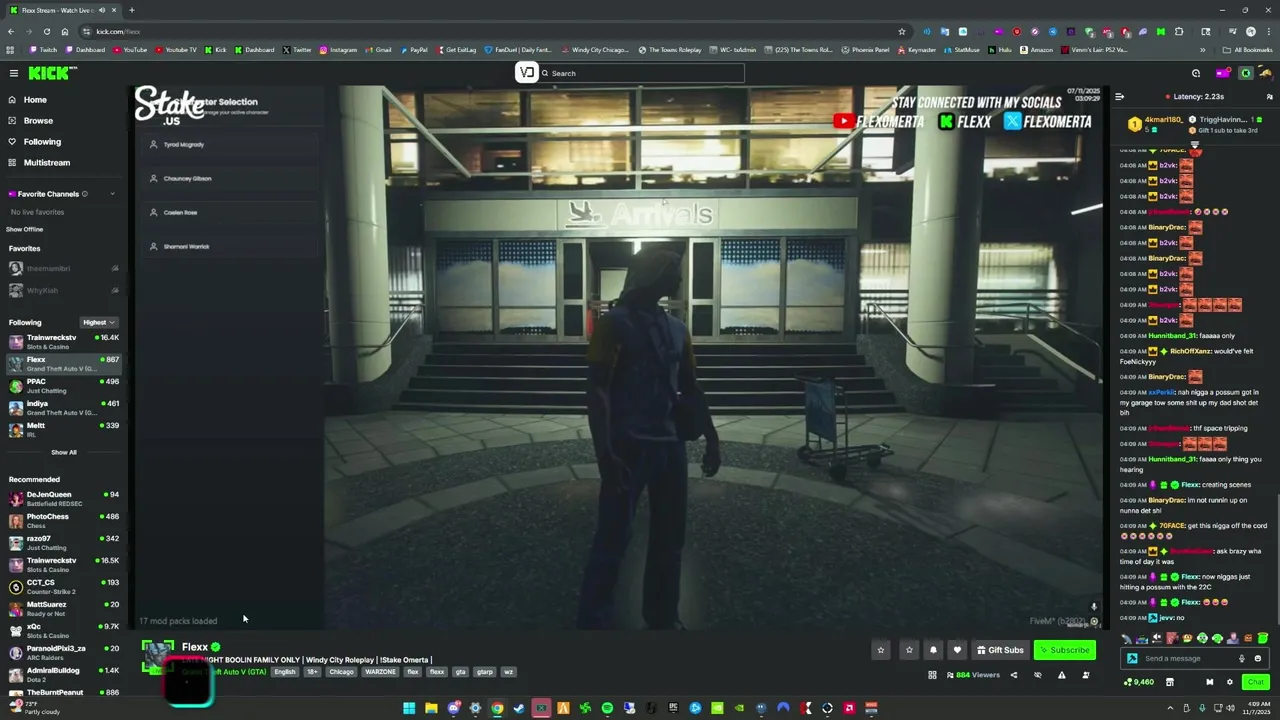Open indiya channel in the Following list
This screenshot has height=720, width=1280.
coord(62,407)
